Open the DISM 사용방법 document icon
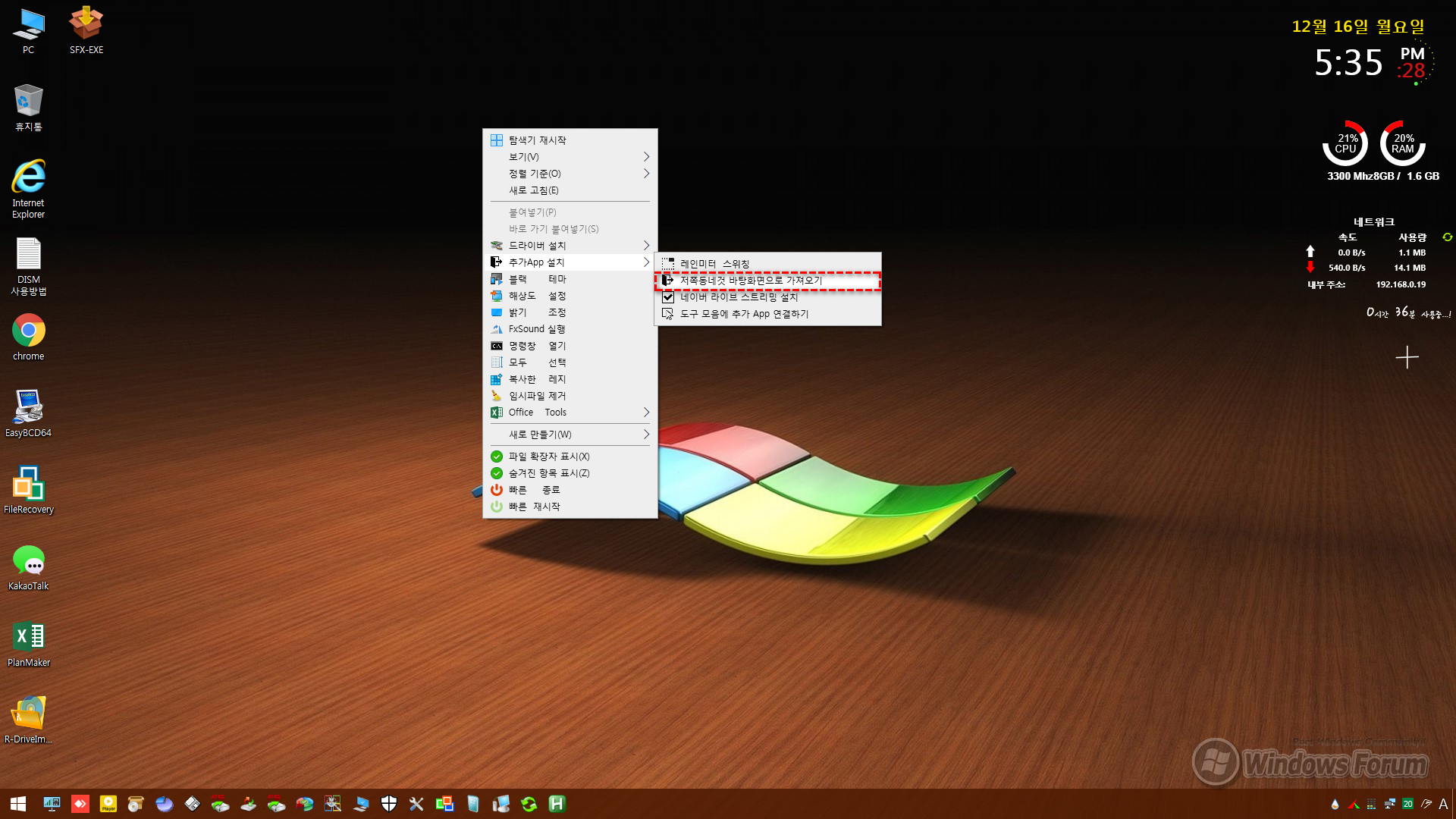 (28, 265)
